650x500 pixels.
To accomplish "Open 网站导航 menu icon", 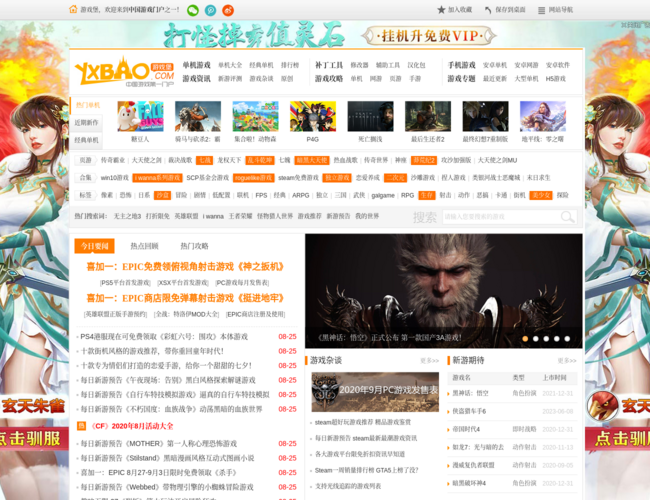I will pyautogui.click(x=541, y=10).
